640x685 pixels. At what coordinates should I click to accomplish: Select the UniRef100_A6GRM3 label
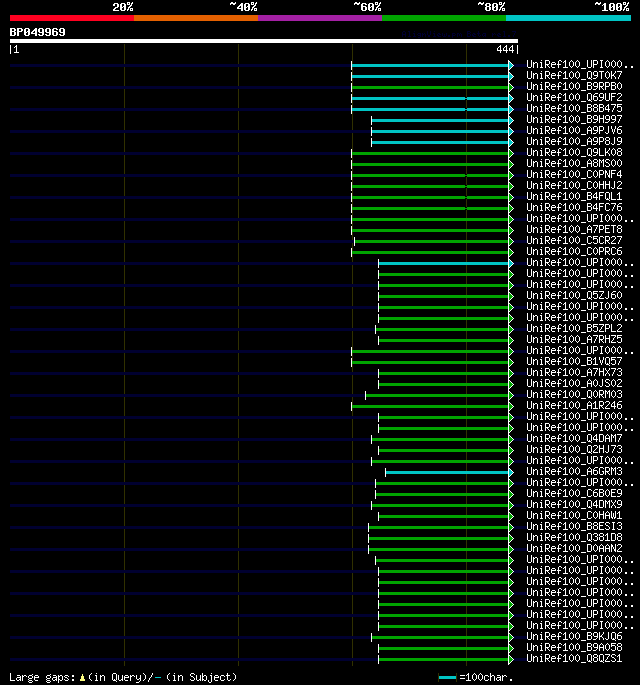(574, 471)
